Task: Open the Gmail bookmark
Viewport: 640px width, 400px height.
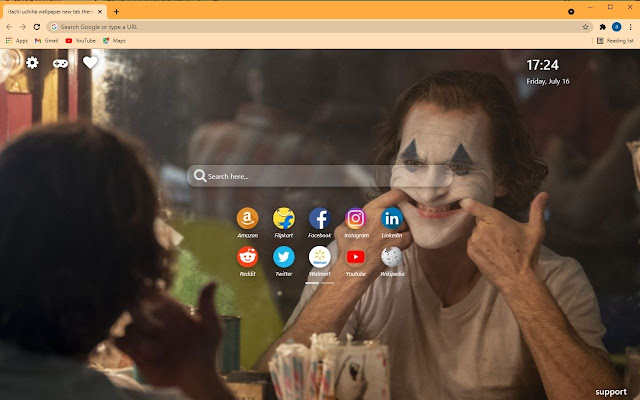Action: click(x=47, y=40)
